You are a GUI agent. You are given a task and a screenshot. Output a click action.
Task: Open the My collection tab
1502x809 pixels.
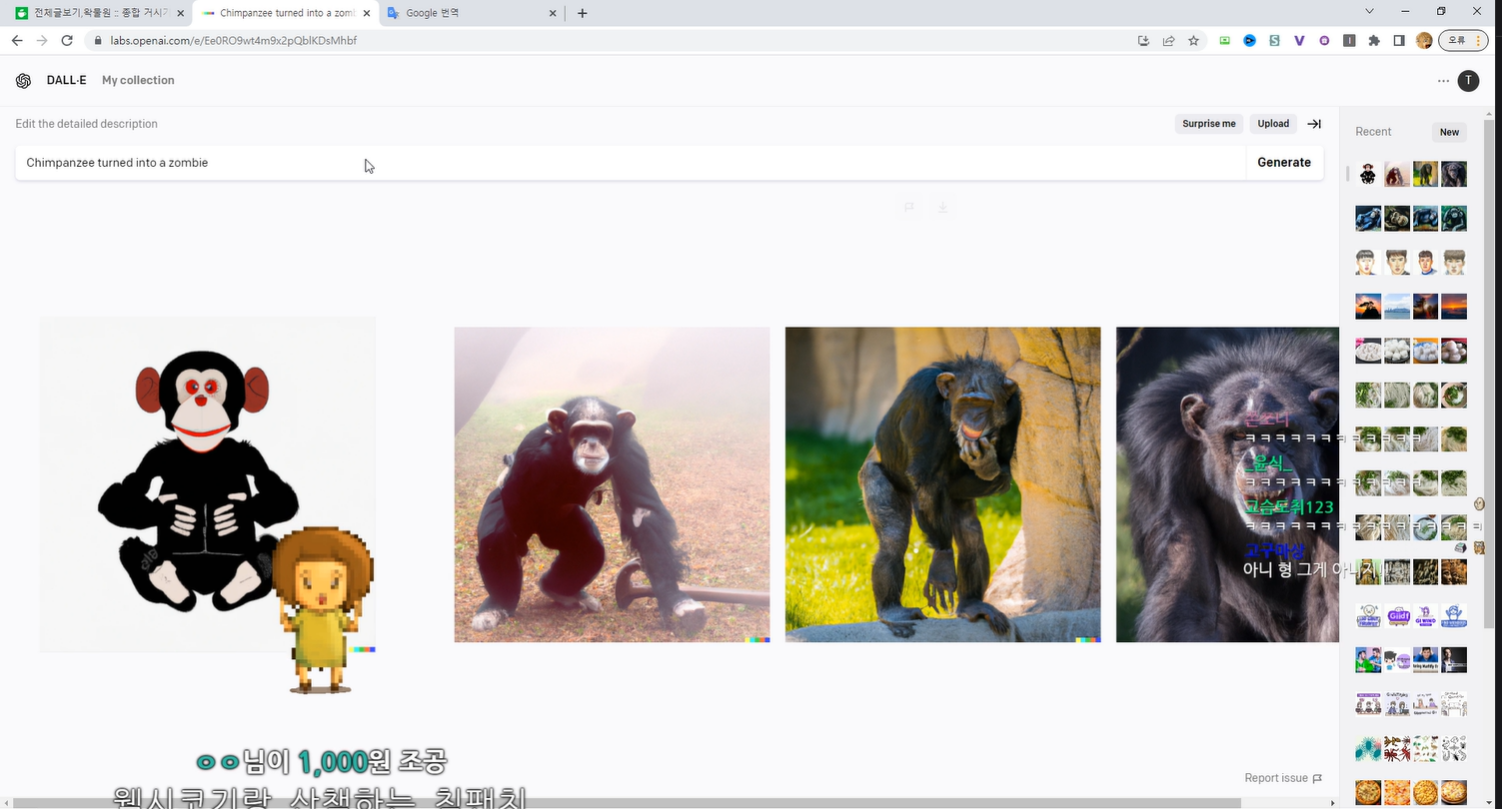pos(138,80)
